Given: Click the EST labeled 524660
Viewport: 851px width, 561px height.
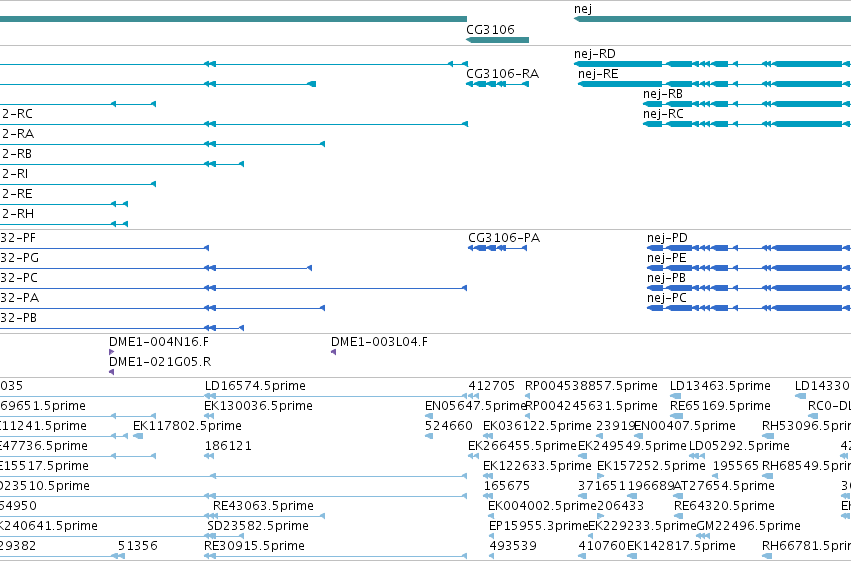Looking at the screenshot, I should coord(449,426).
